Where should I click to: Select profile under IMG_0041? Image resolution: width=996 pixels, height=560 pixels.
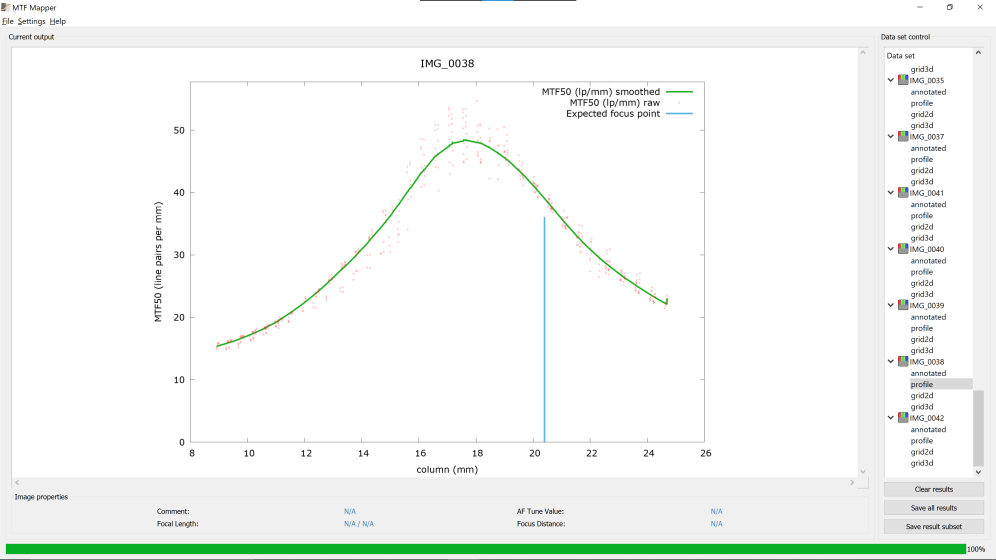coord(922,216)
